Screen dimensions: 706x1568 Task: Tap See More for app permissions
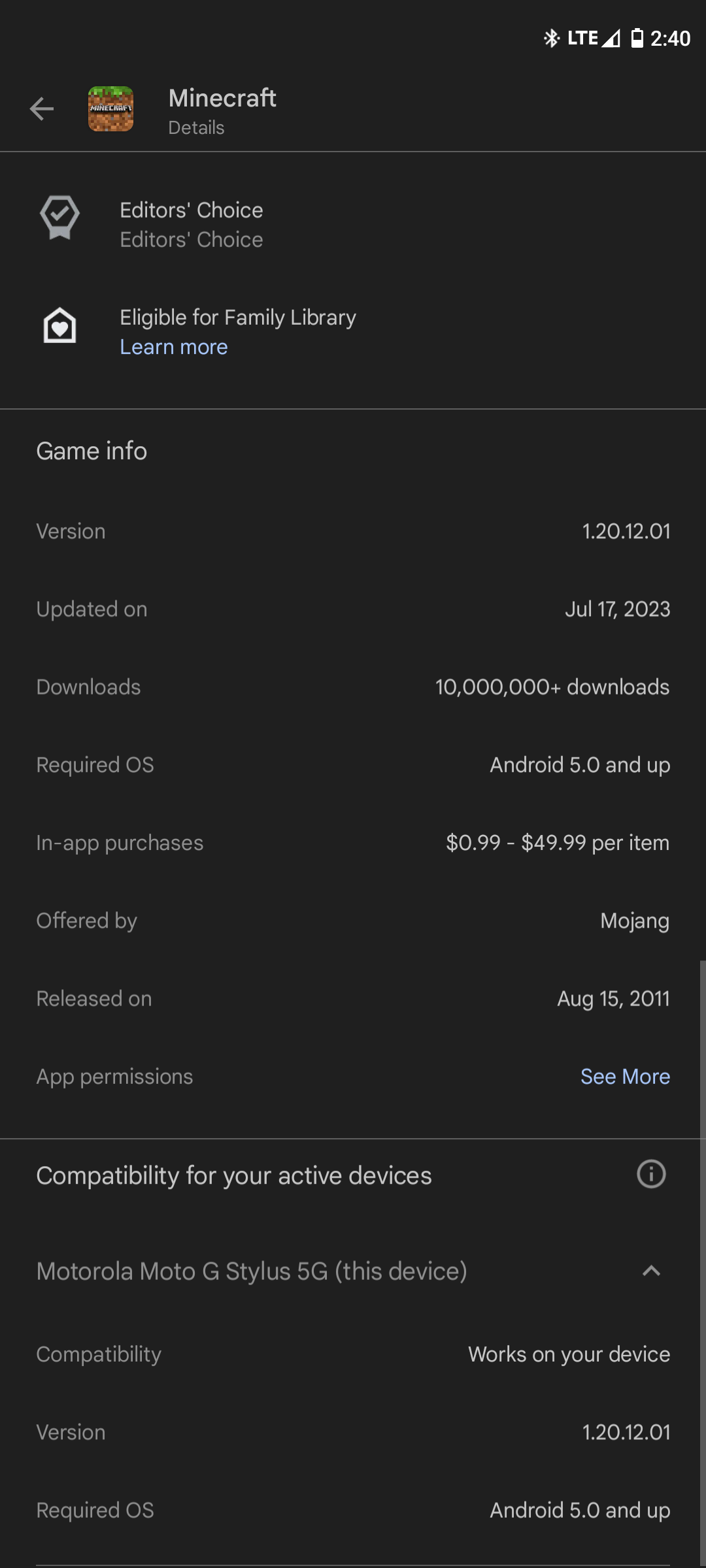coord(625,1077)
